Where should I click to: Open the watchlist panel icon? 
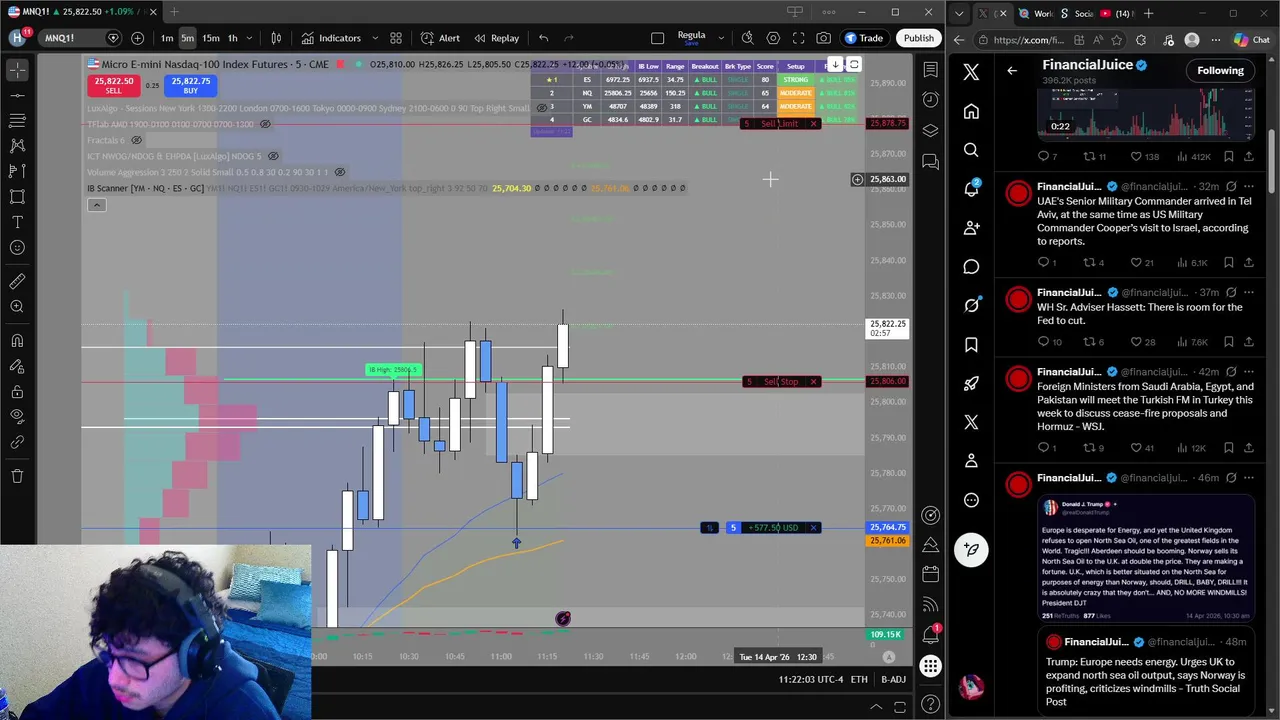click(930, 69)
